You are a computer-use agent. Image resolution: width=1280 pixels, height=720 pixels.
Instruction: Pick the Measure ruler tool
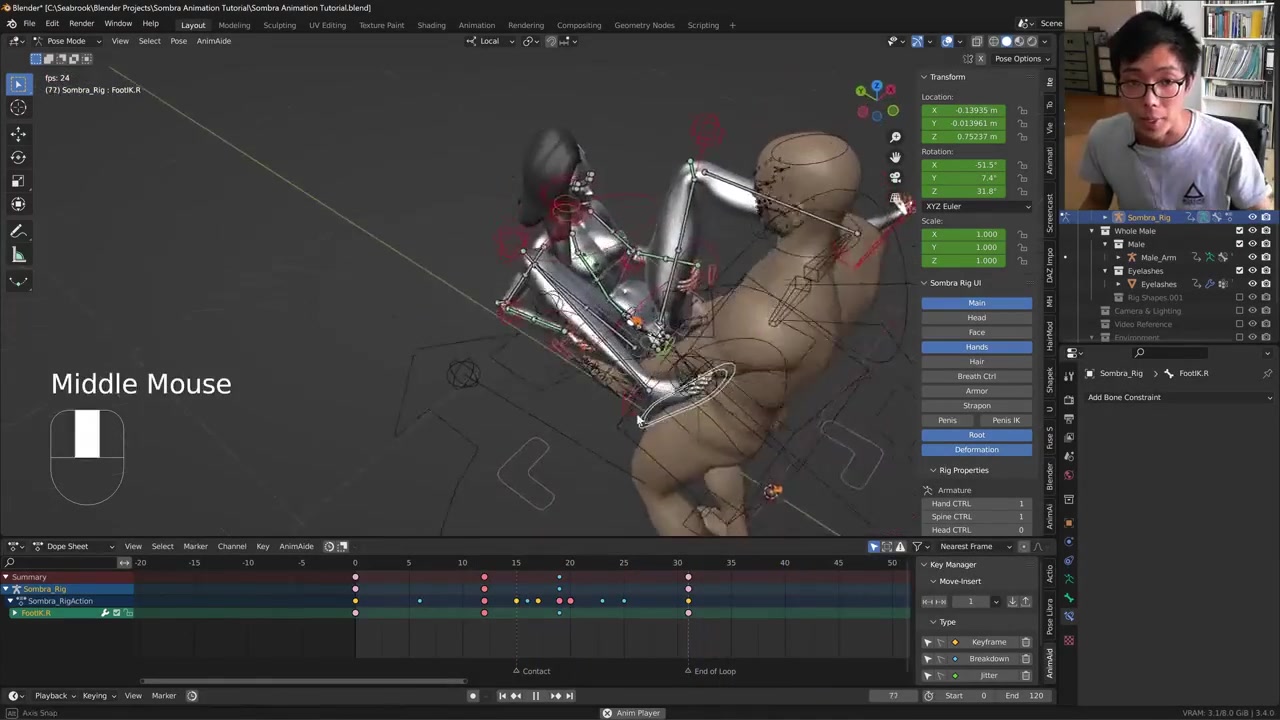click(x=18, y=255)
